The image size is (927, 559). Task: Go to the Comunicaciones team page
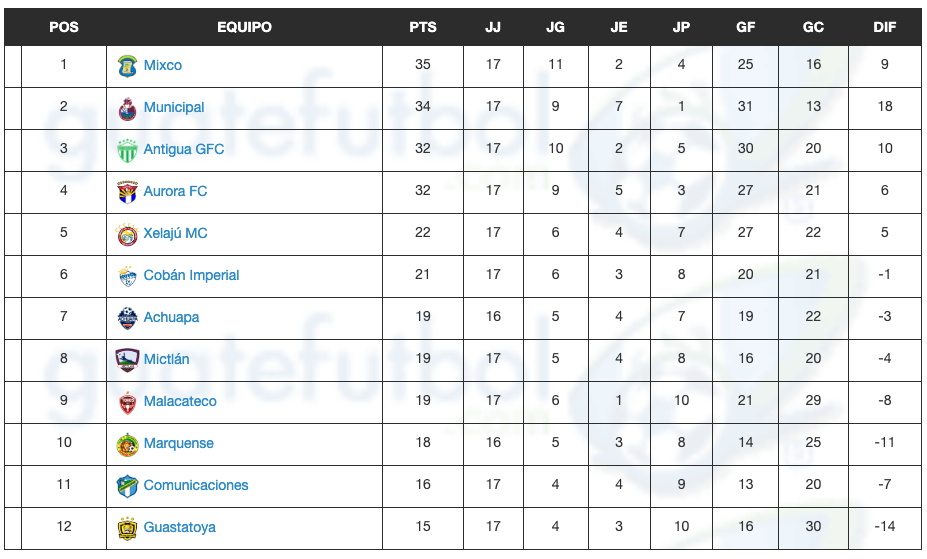[196, 485]
